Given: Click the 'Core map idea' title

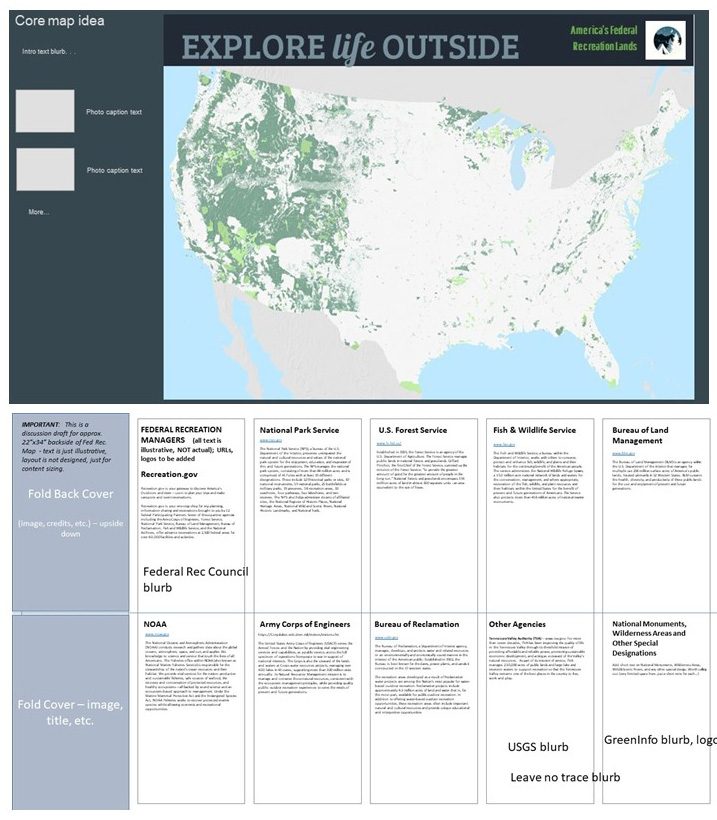Looking at the screenshot, I should pyautogui.click(x=60, y=21).
